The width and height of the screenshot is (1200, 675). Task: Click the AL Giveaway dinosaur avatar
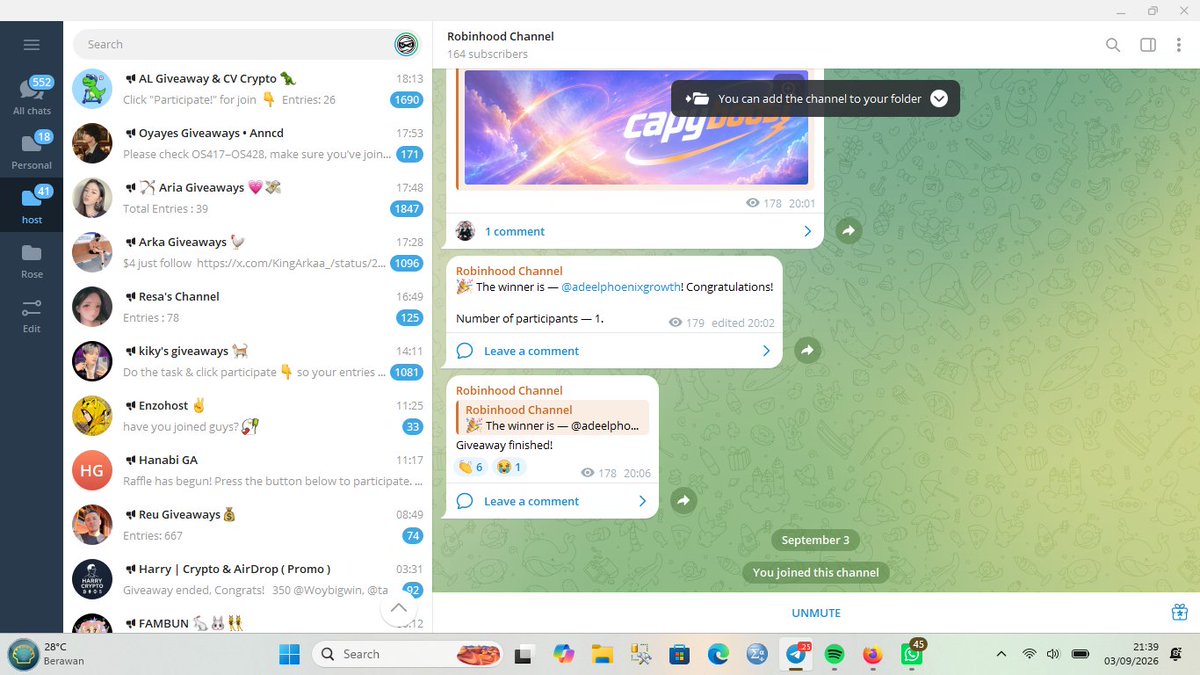tap(92, 89)
